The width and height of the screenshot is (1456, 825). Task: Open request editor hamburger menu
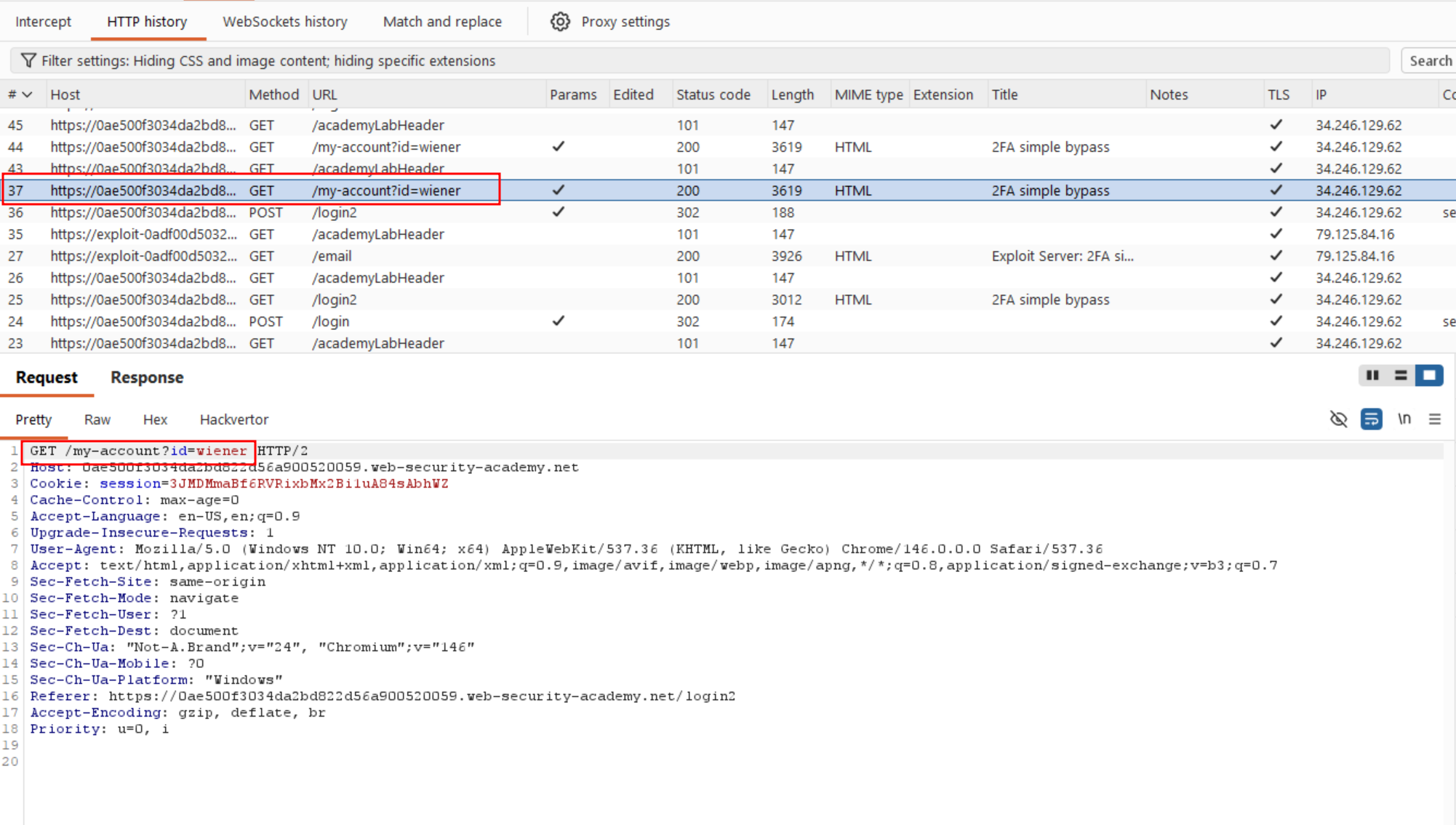tap(1435, 419)
